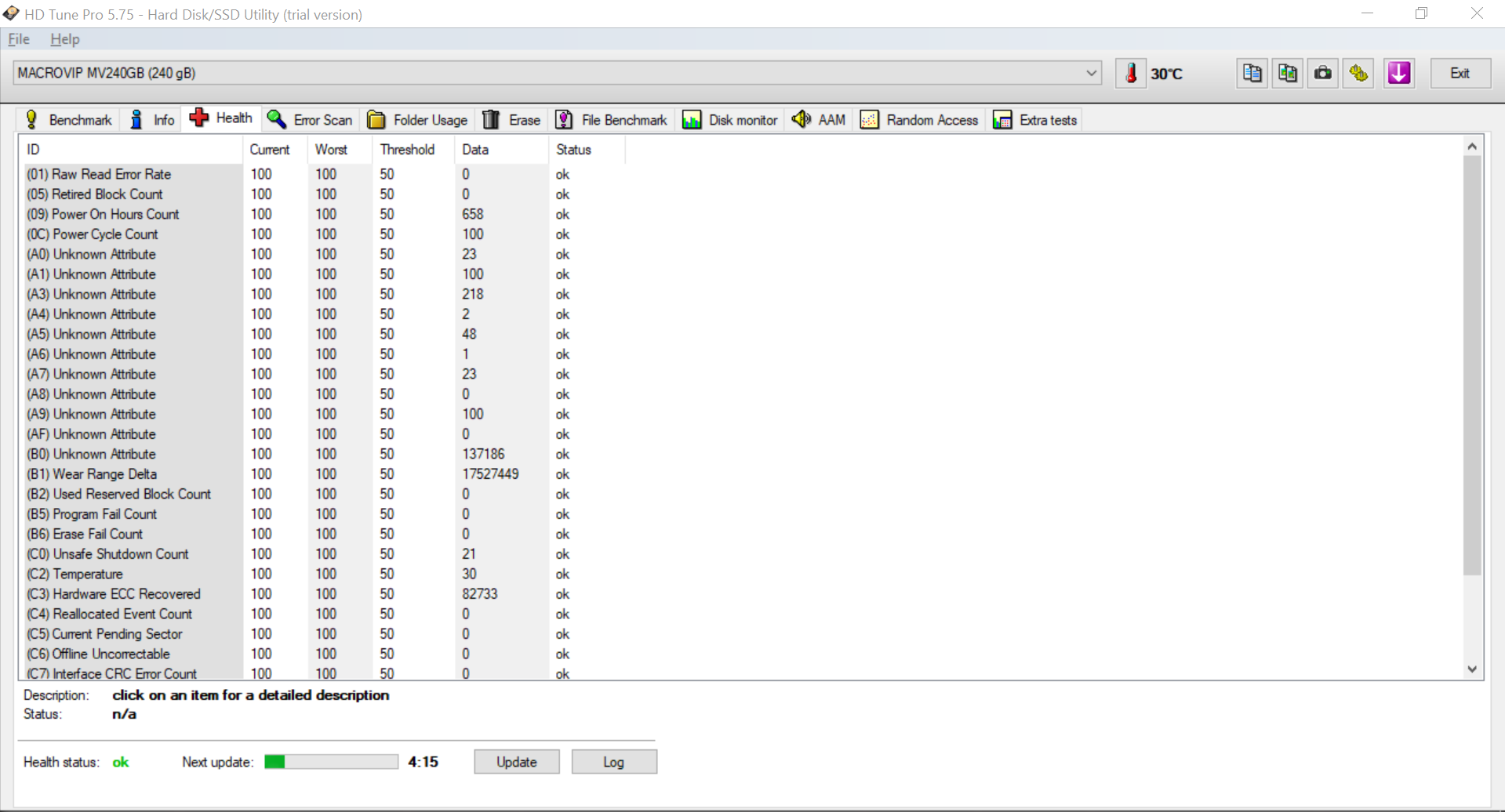This screenshot has width=1505, height=812.
Task: Select the (0C) Power Cycle Count row
Action: pos(322,234)
